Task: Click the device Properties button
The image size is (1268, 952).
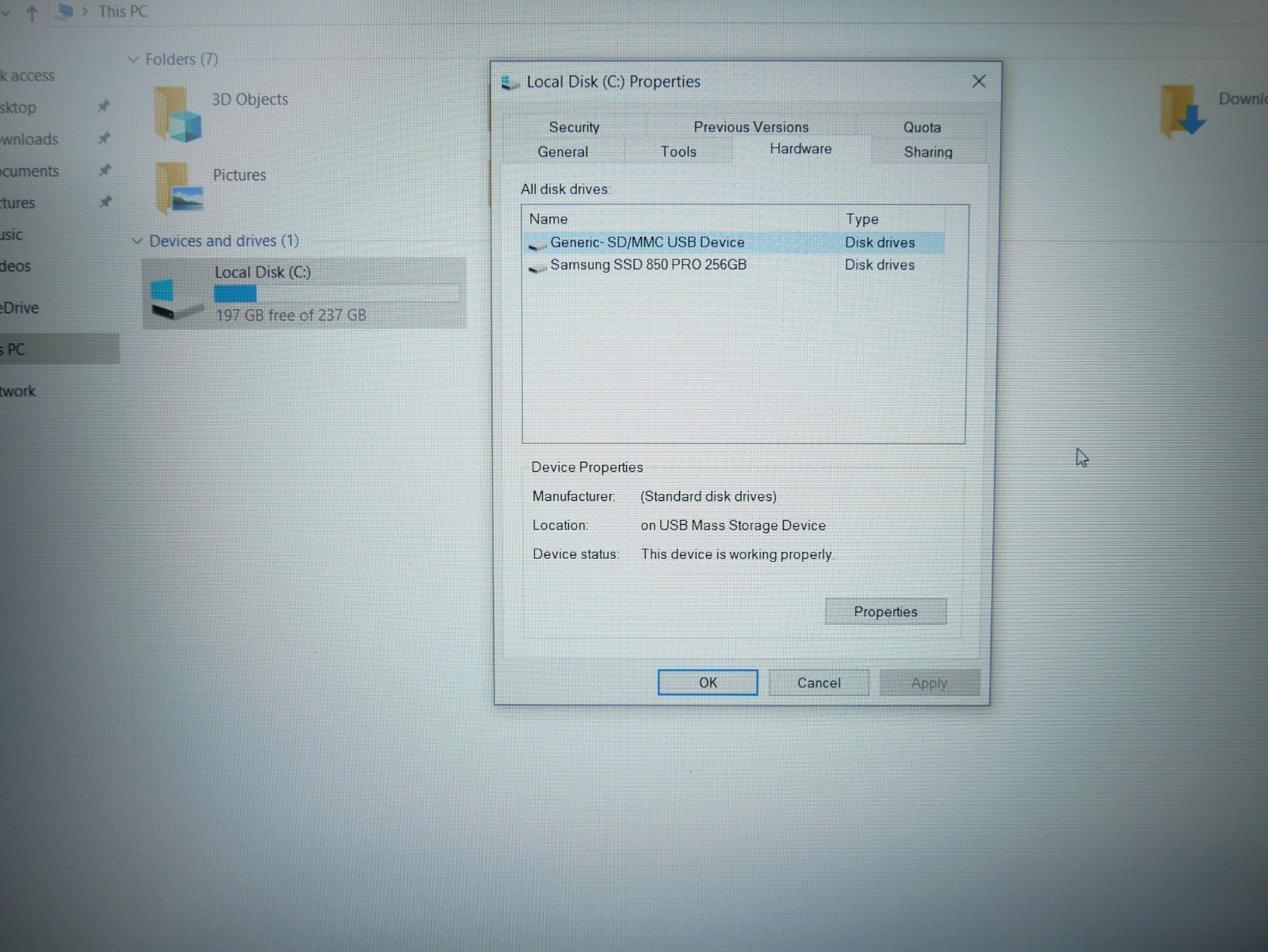Action: (x=885, y=611)
